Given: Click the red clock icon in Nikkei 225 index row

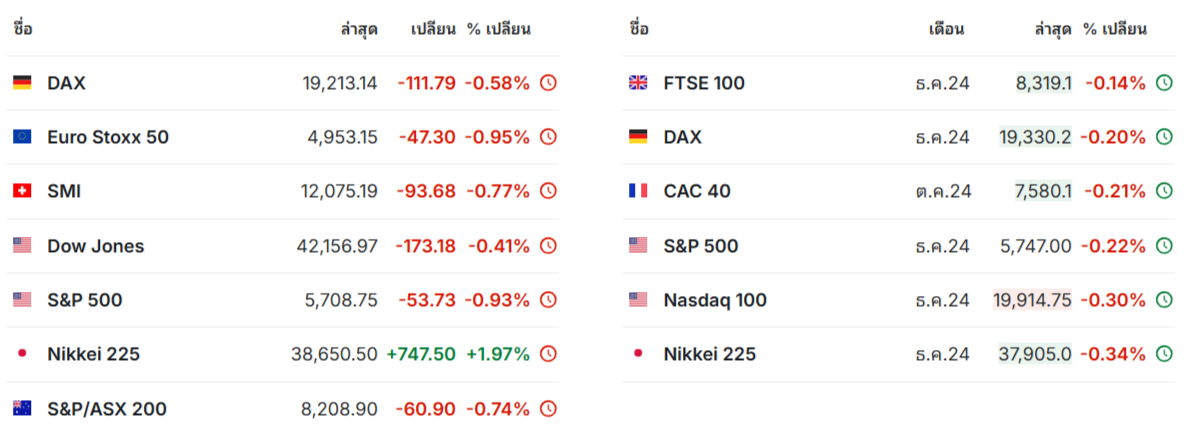Looking at the screenshot, I should click(548, 353).
